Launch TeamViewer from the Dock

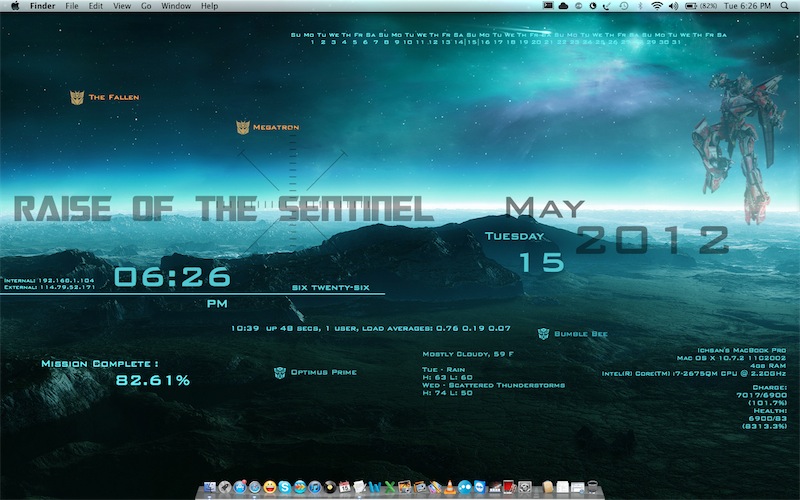[x=480, y=487]
